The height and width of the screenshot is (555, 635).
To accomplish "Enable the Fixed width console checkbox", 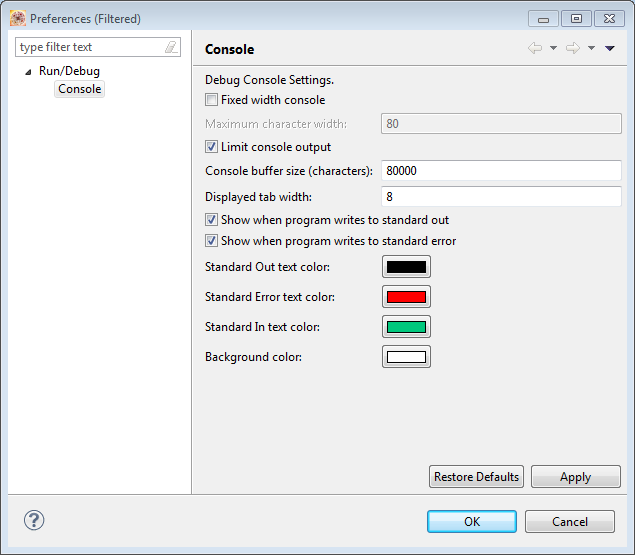I will click(211, 100).
